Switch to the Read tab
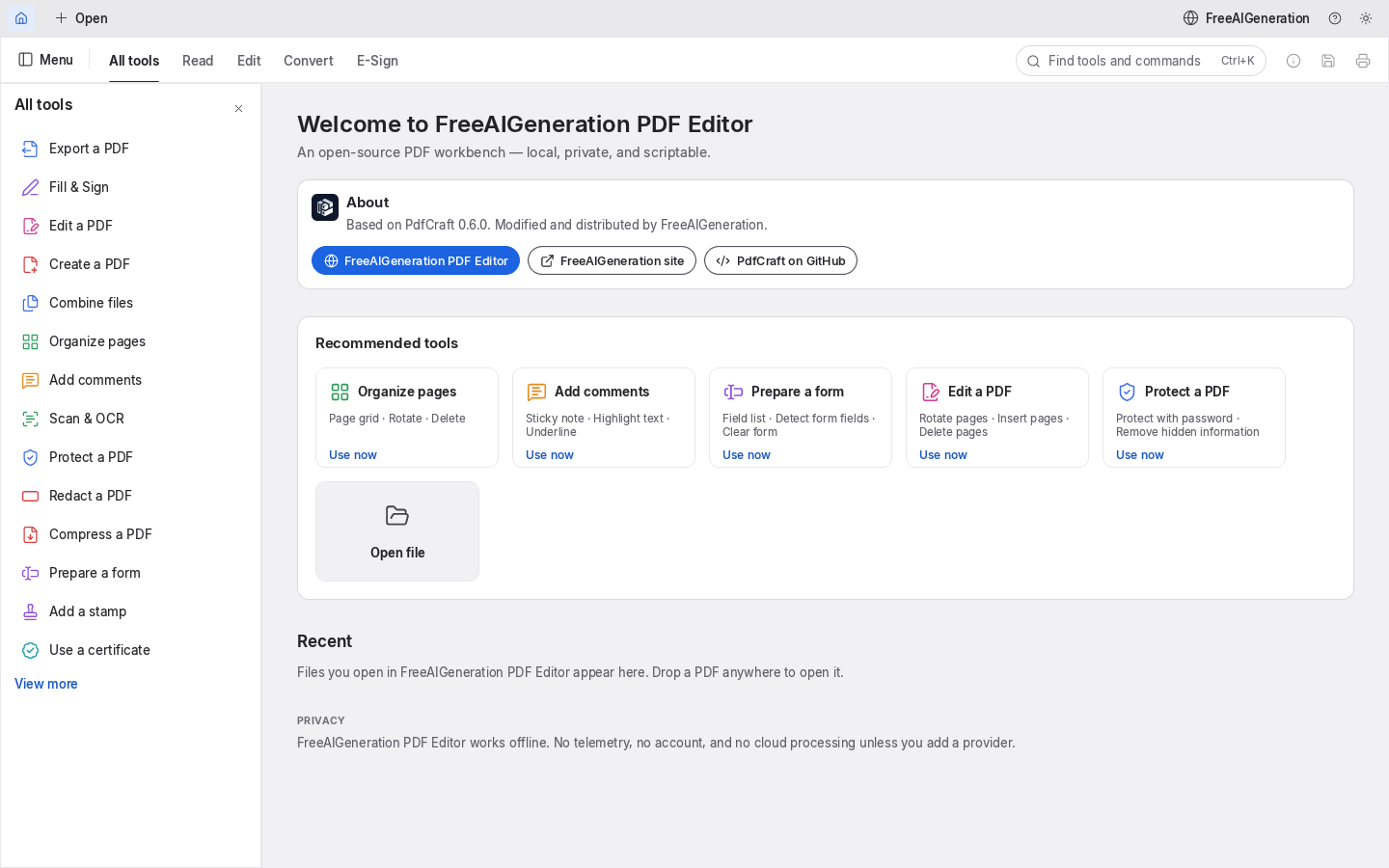Image resolution: width=1389 pixels, height=868 pixels. [x=198, y=61]
